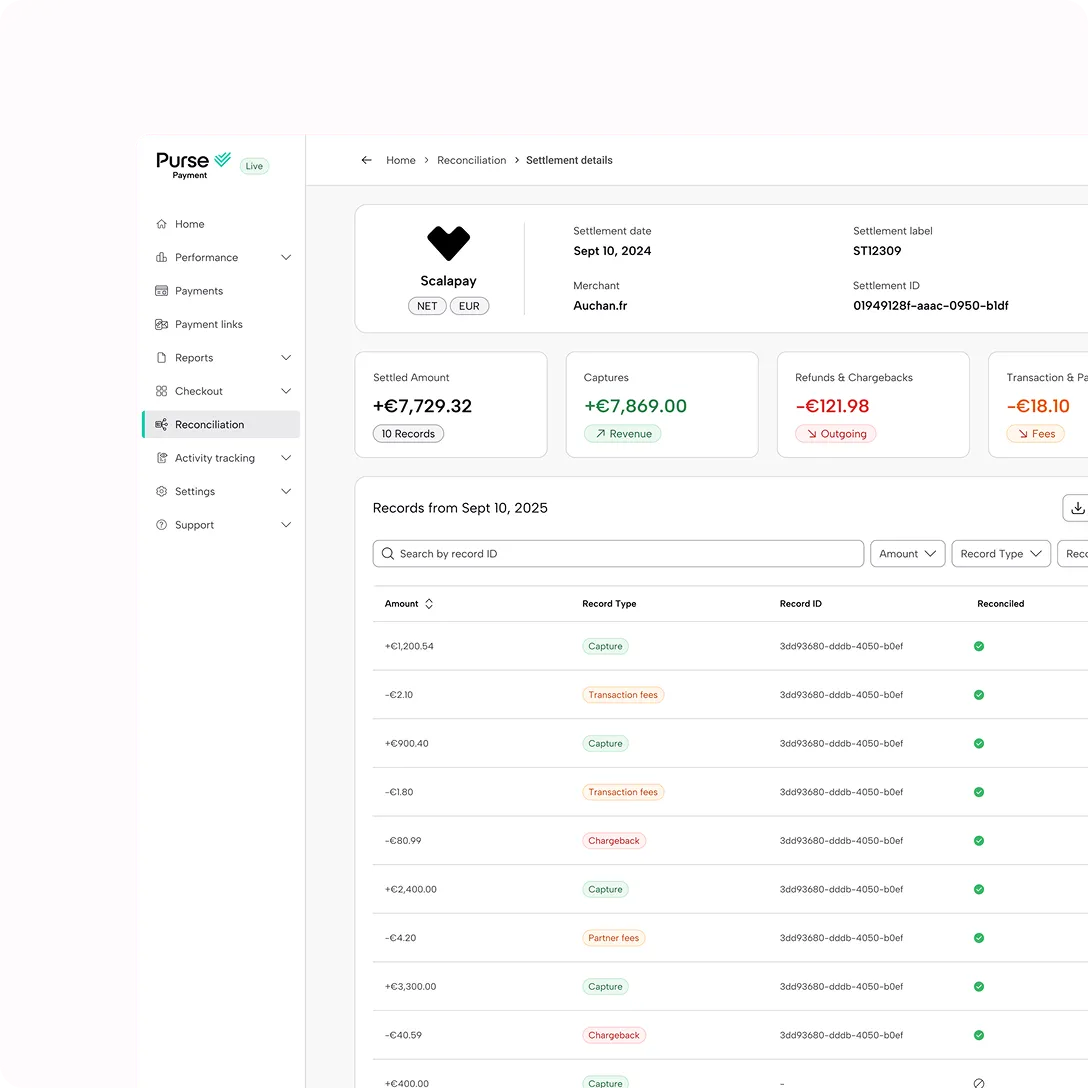This screenshot has width=1088, height=1088.
Task: Click the Payments card icon in sidebar
Action: pyautogui.click(x=162, y=291)
